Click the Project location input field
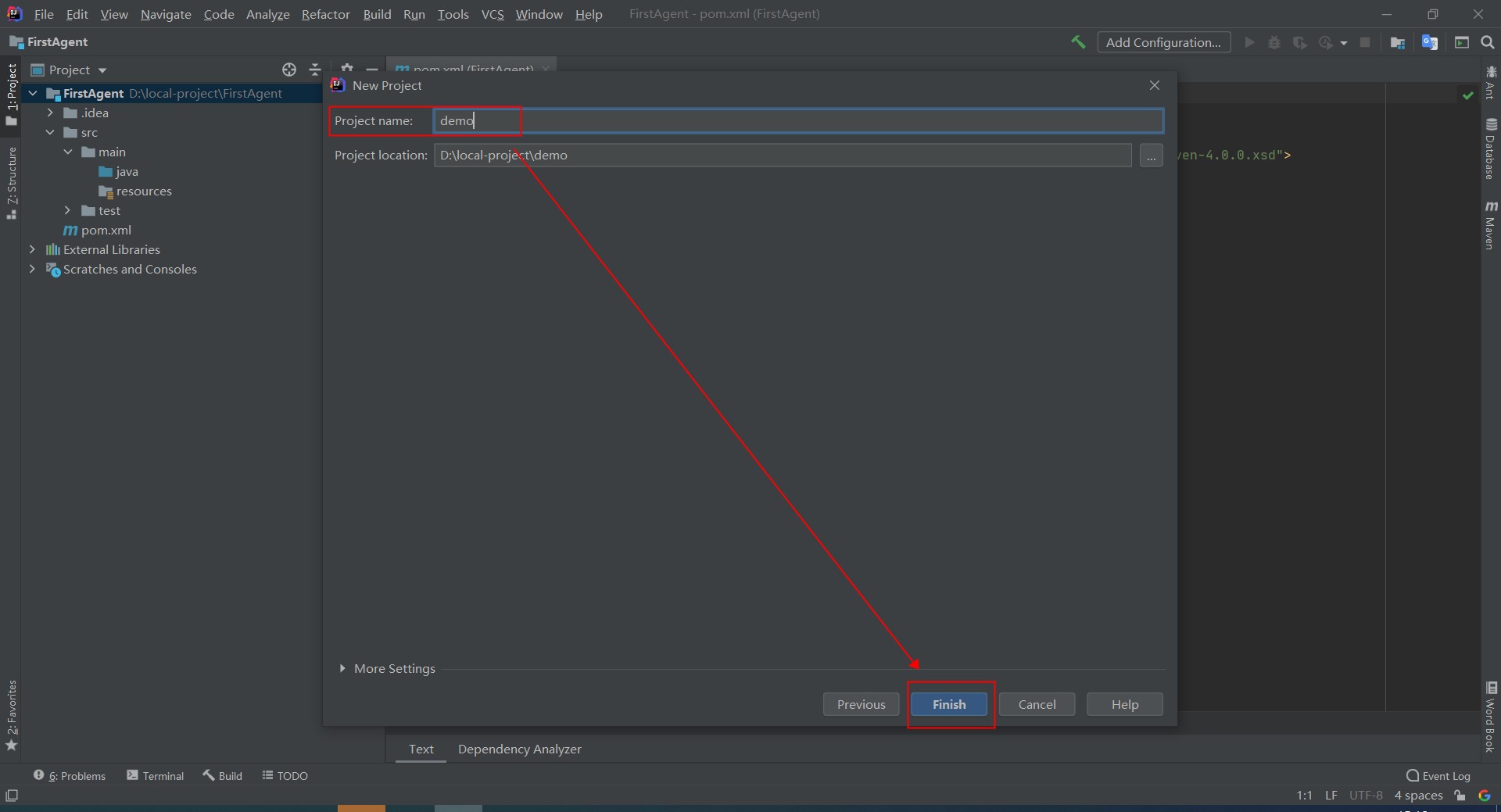 click(x=783, y=155)
